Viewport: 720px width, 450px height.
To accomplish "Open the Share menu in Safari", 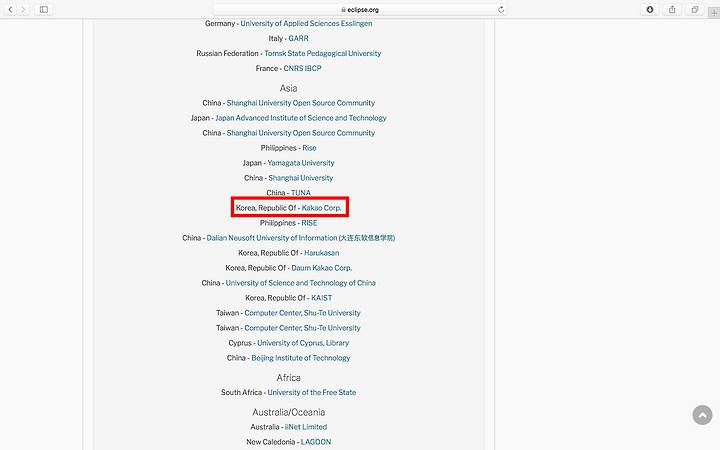I will point(672,9).
